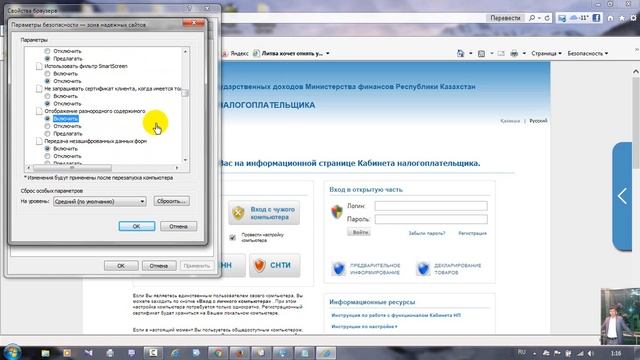Screen dimensions: 640x360
Task: Expand Литва хочет favorites bar item arrow
Action: pyautogui.click(x=328, y=53)
